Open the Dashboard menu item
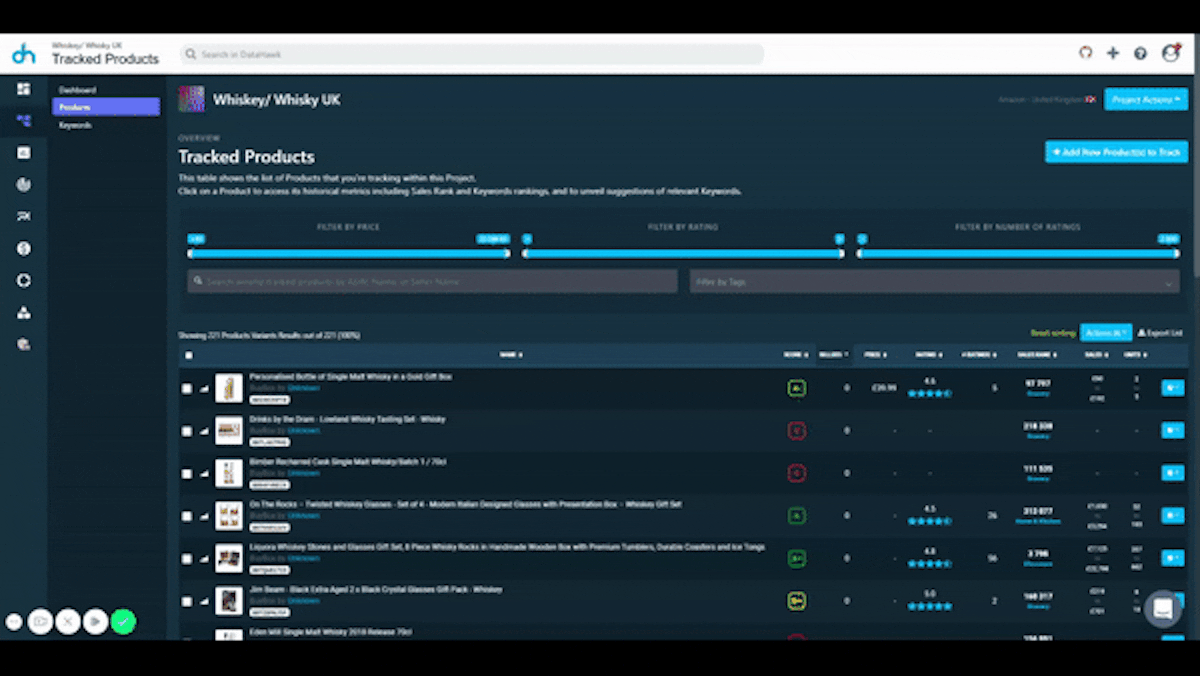Viewport: 1200px width, 676px height. (x=77, y=90)
